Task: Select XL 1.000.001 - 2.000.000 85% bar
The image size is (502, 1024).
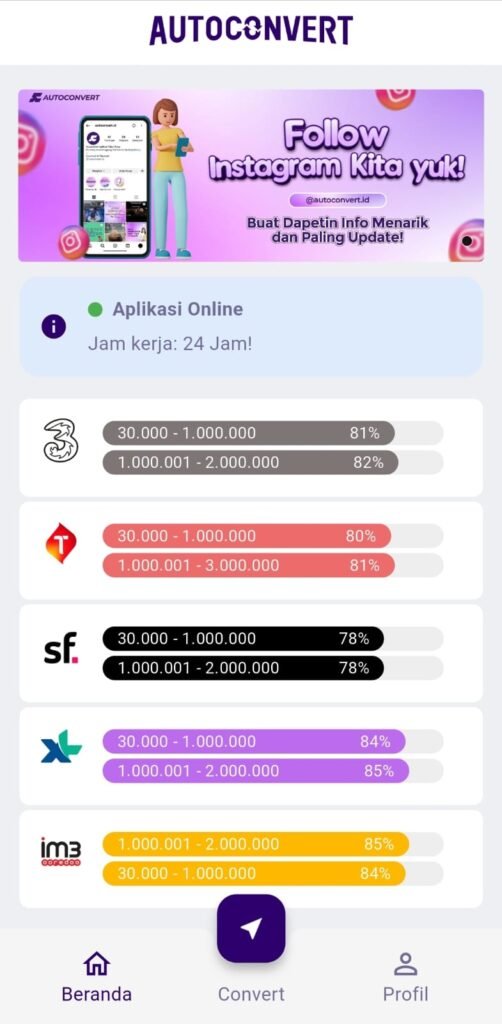Action: pyautogui.click(x=256, y=771)
